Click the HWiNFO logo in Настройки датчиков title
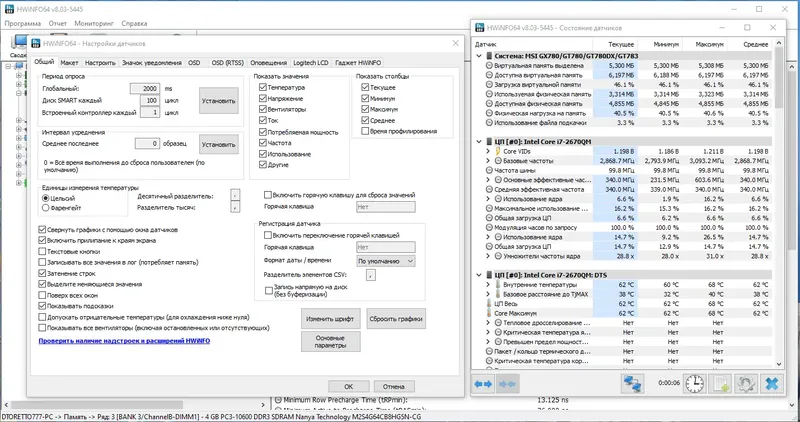This screenshot has height=422, width=800. [36, 44]
